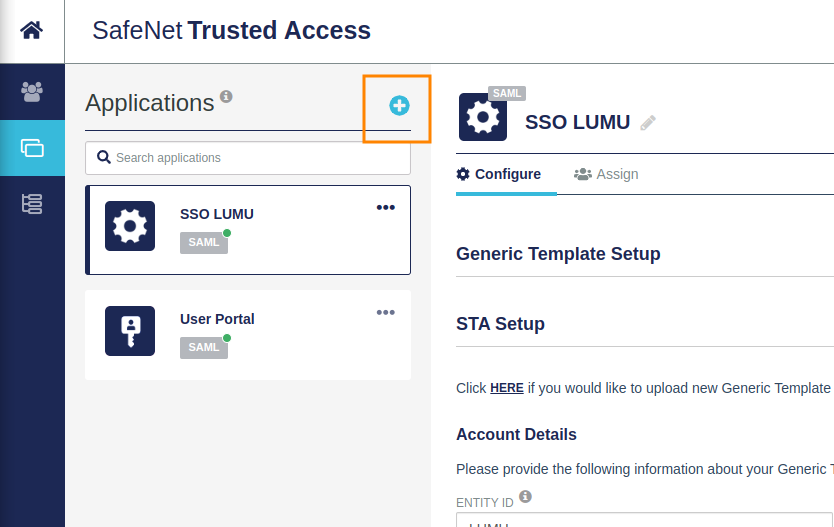Open the Policies list sidebar icon

tap(32, 204)
